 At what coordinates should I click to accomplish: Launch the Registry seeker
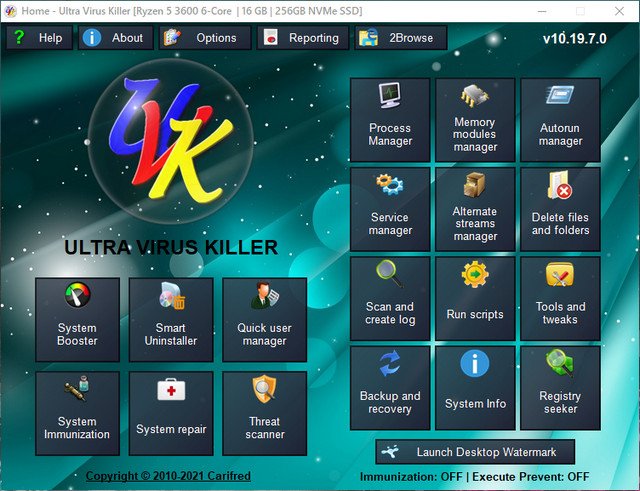pos(560,387)
